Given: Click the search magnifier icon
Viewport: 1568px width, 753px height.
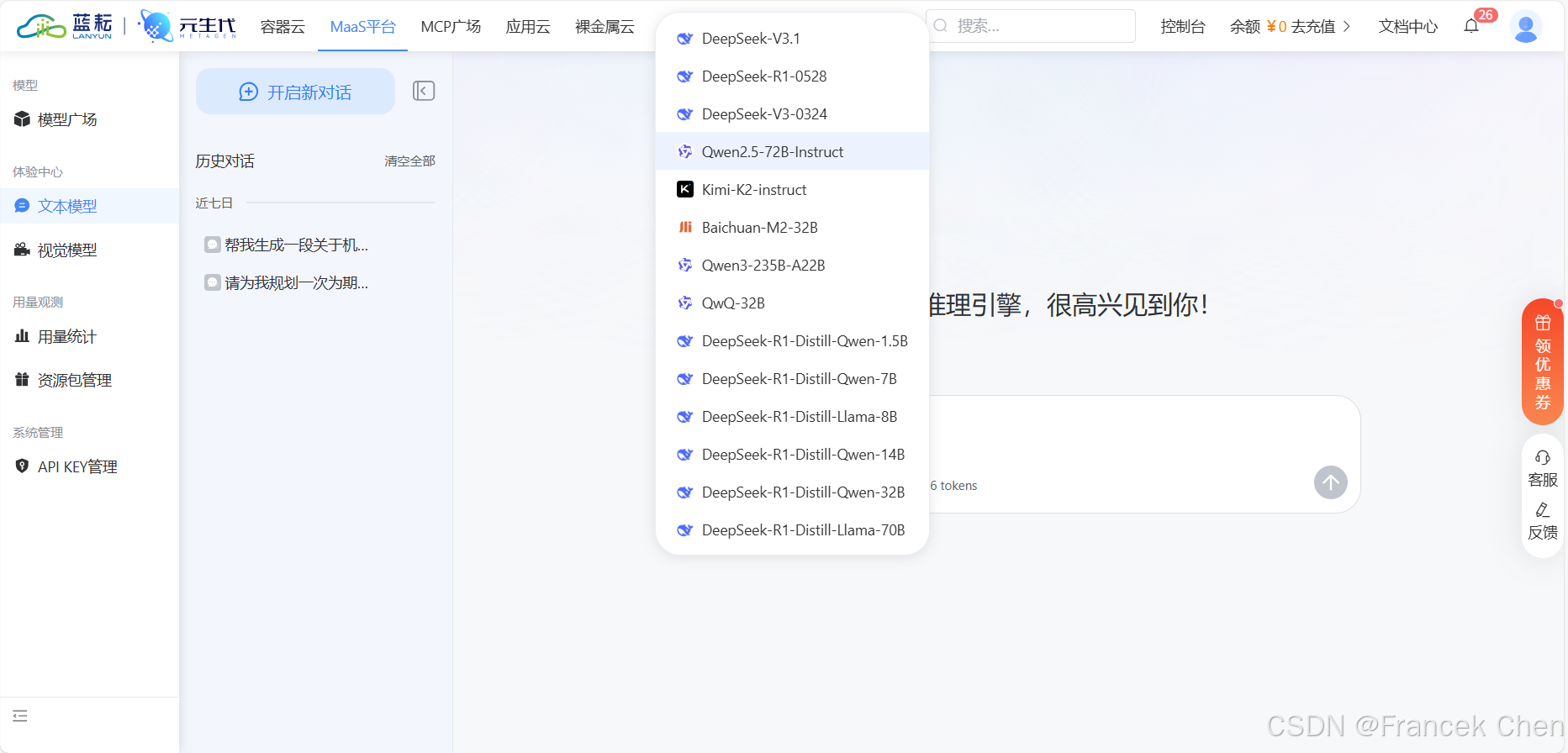Looking at the screenshot, I should (x=941, y=26).
